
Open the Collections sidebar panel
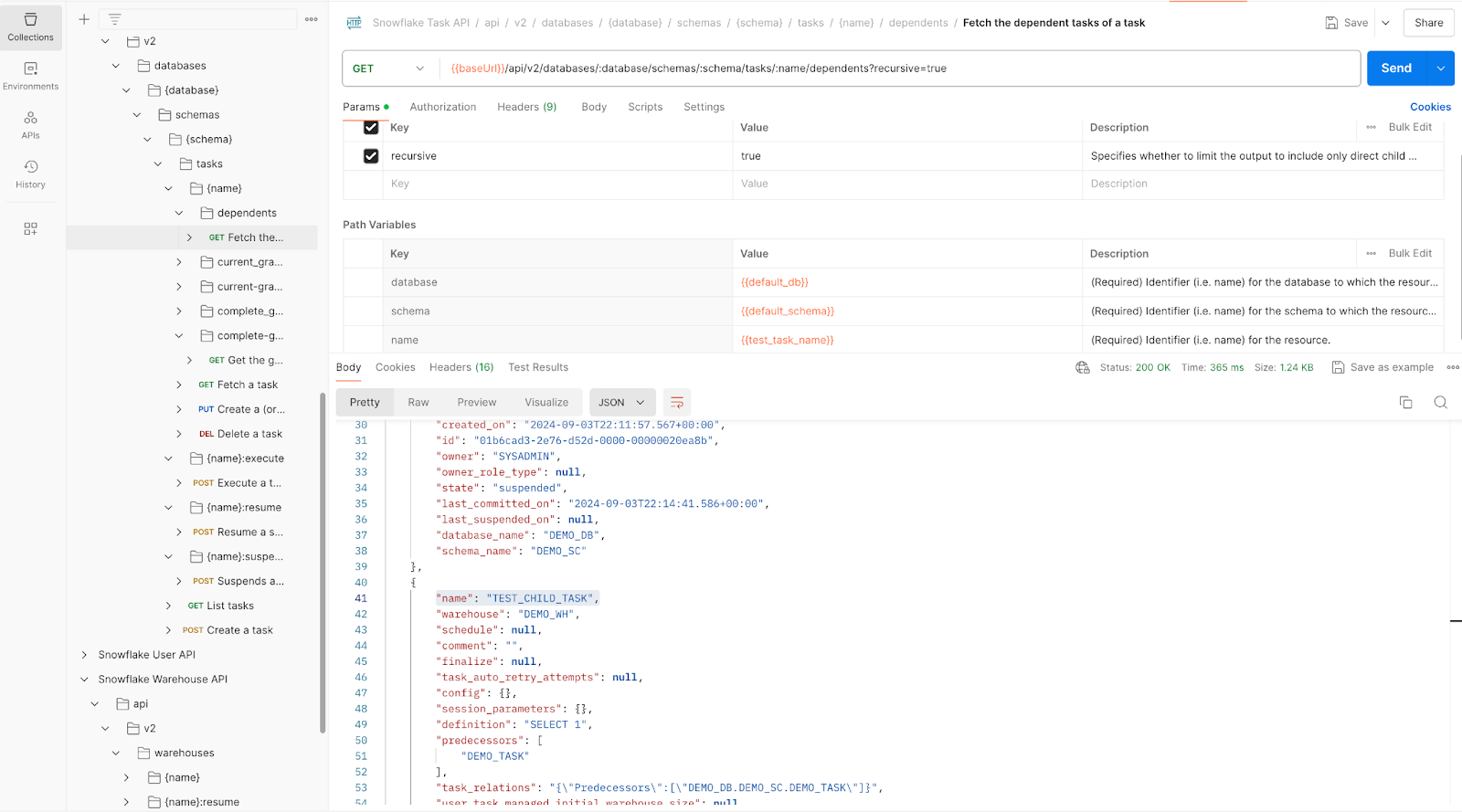click(x=31, y=26)
